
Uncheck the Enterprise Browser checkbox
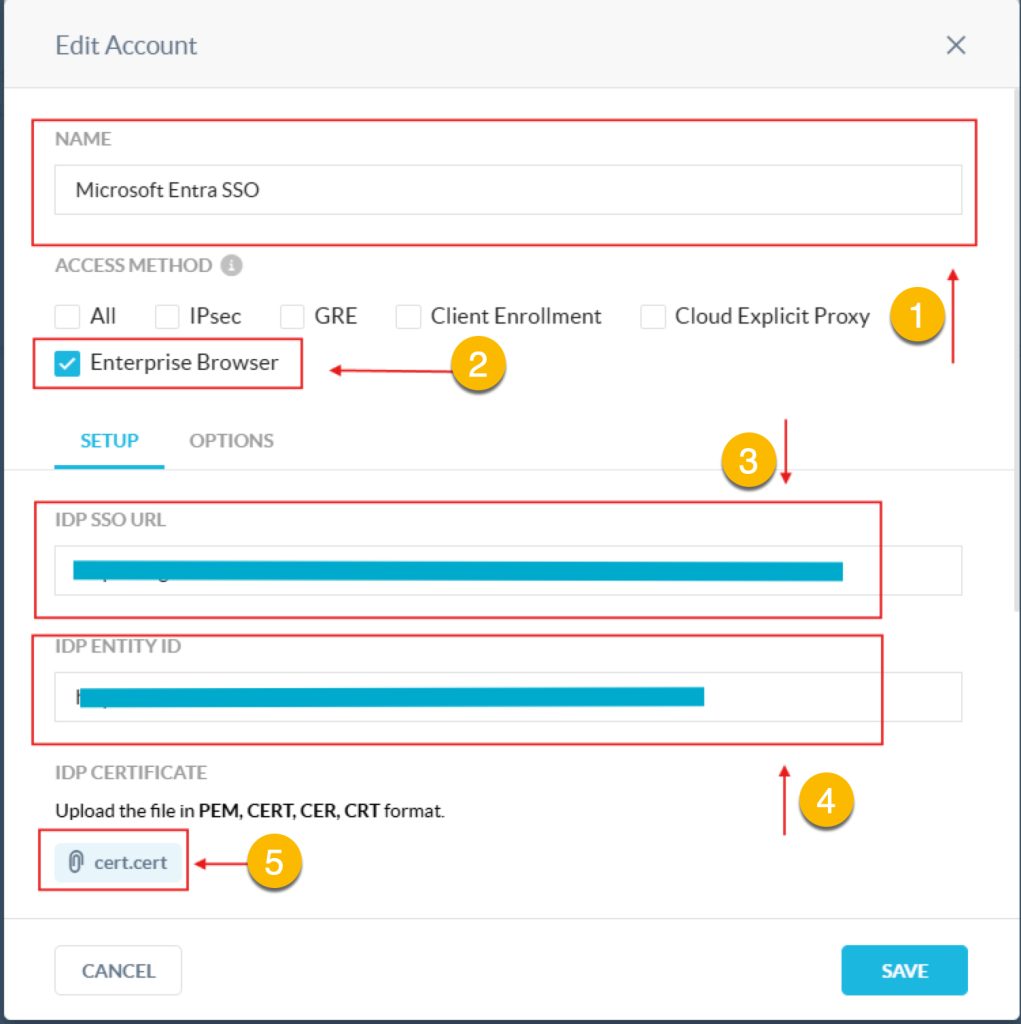click(67, 363)
